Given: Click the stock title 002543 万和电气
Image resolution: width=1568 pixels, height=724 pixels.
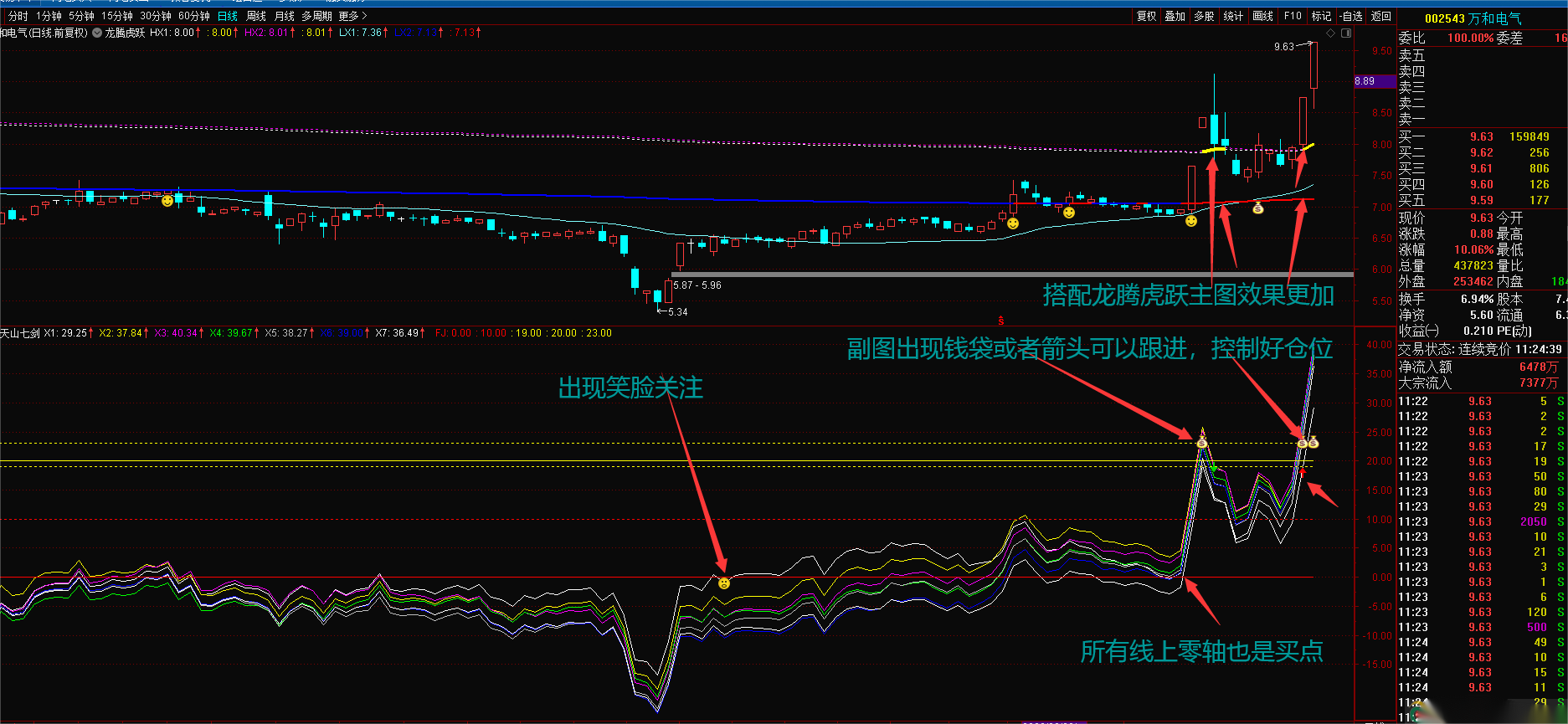Looking at the screenshot, I should pos(1473,18).
